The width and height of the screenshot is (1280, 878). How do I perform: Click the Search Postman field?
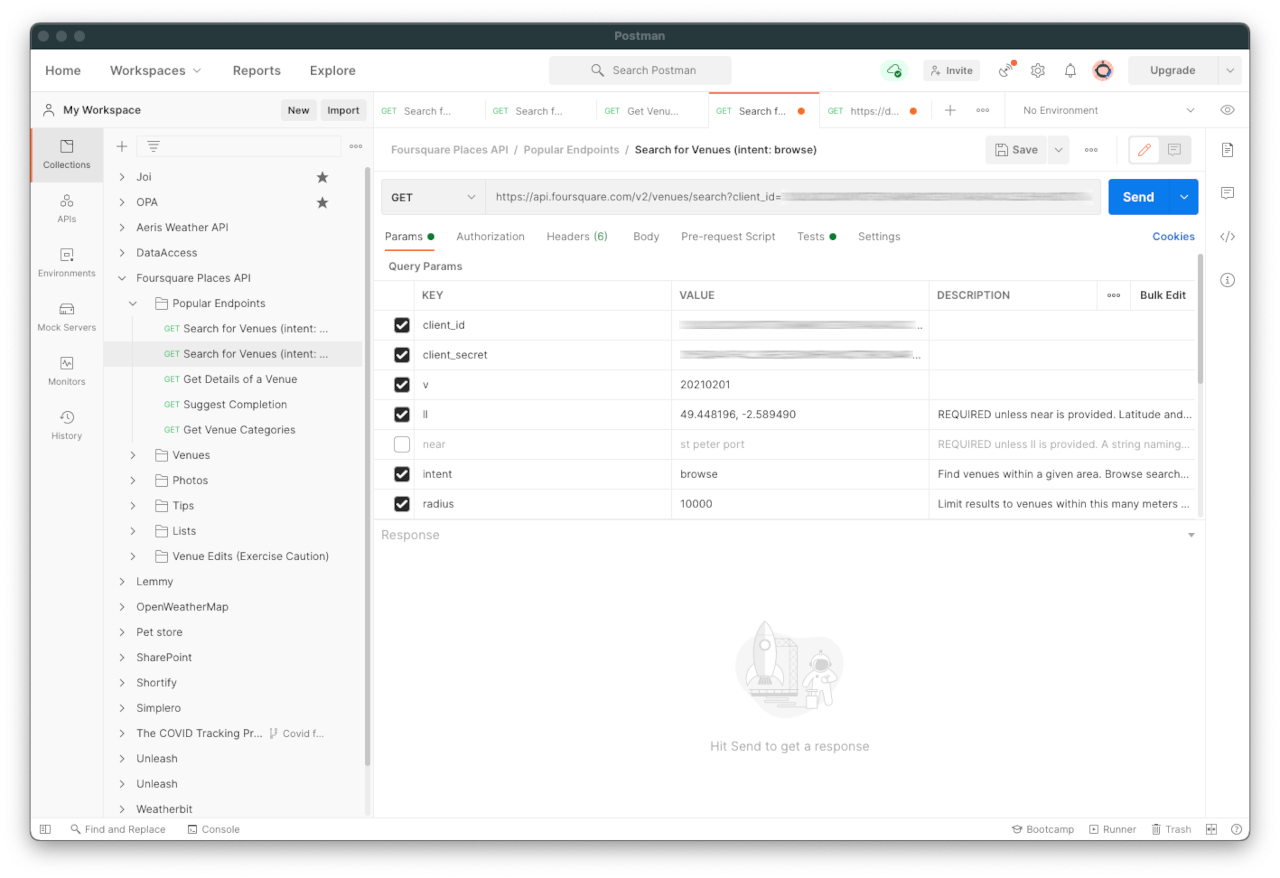(x=640, y=71)
